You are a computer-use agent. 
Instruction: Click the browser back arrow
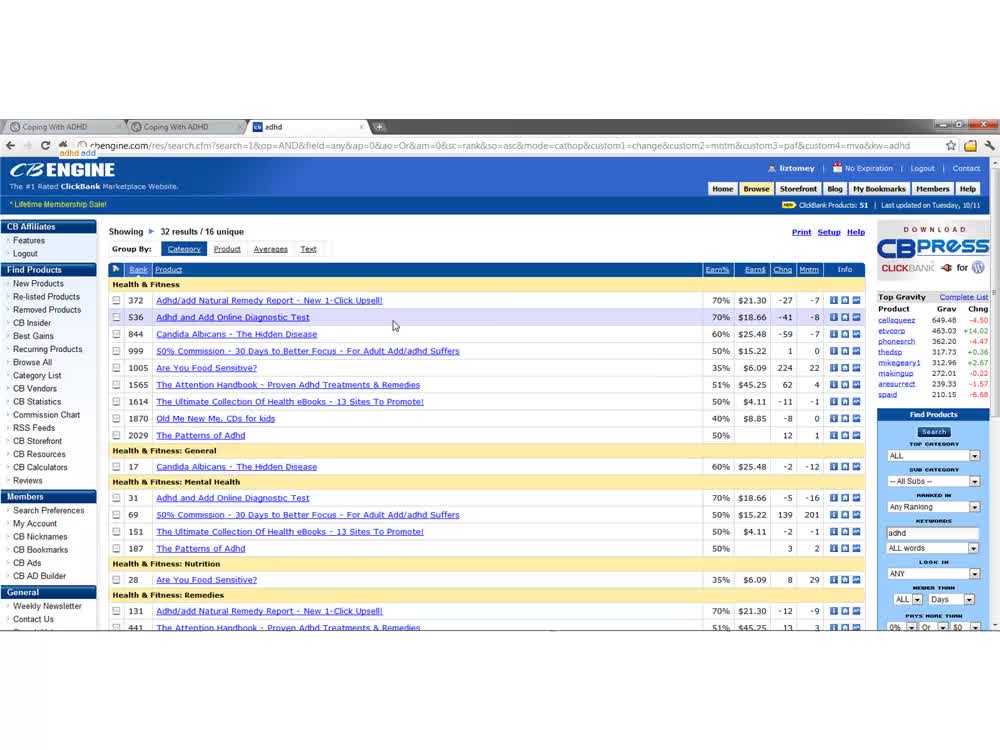click(x=10, y=145)
